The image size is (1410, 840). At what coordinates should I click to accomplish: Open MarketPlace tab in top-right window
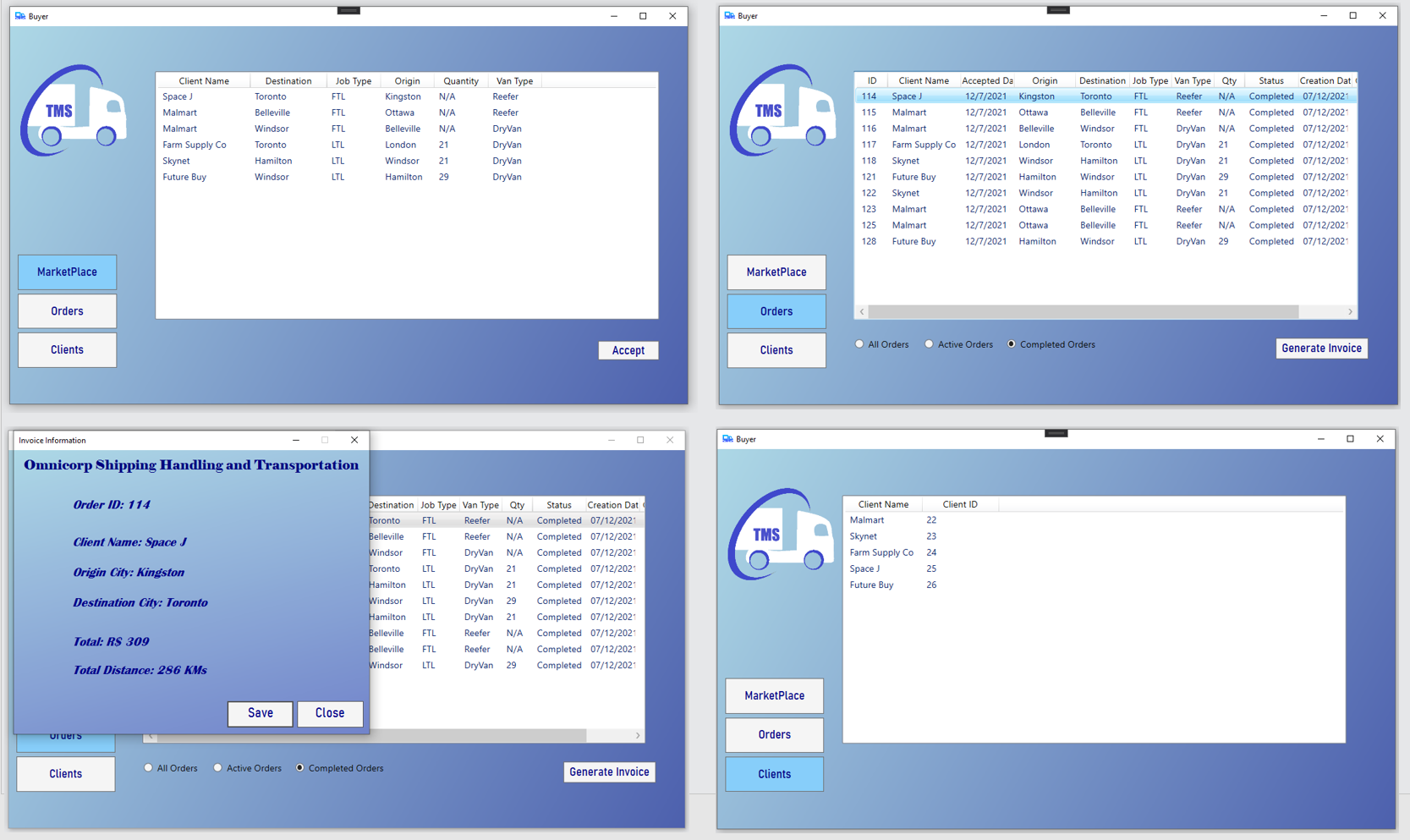coord(776,272)
